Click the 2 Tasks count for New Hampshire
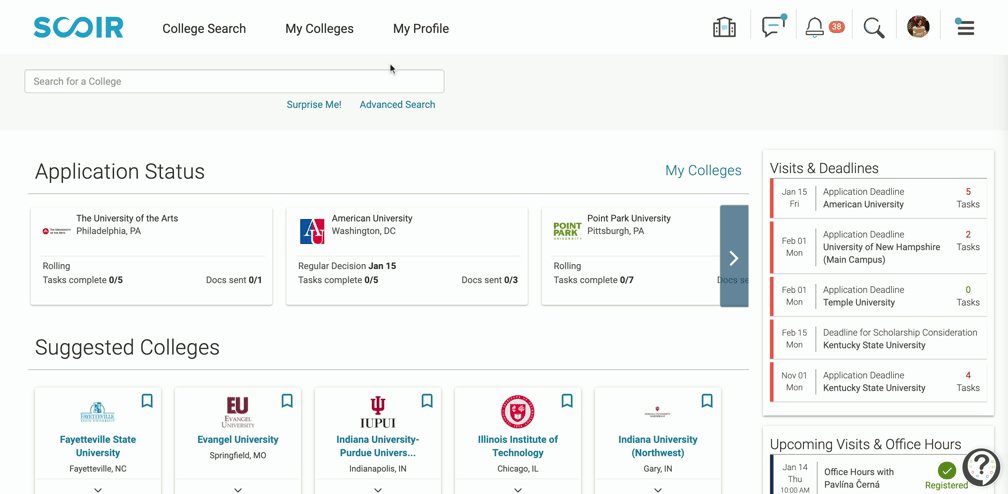The height and width of the screenshot is (494, 1008). pos(968,241)
